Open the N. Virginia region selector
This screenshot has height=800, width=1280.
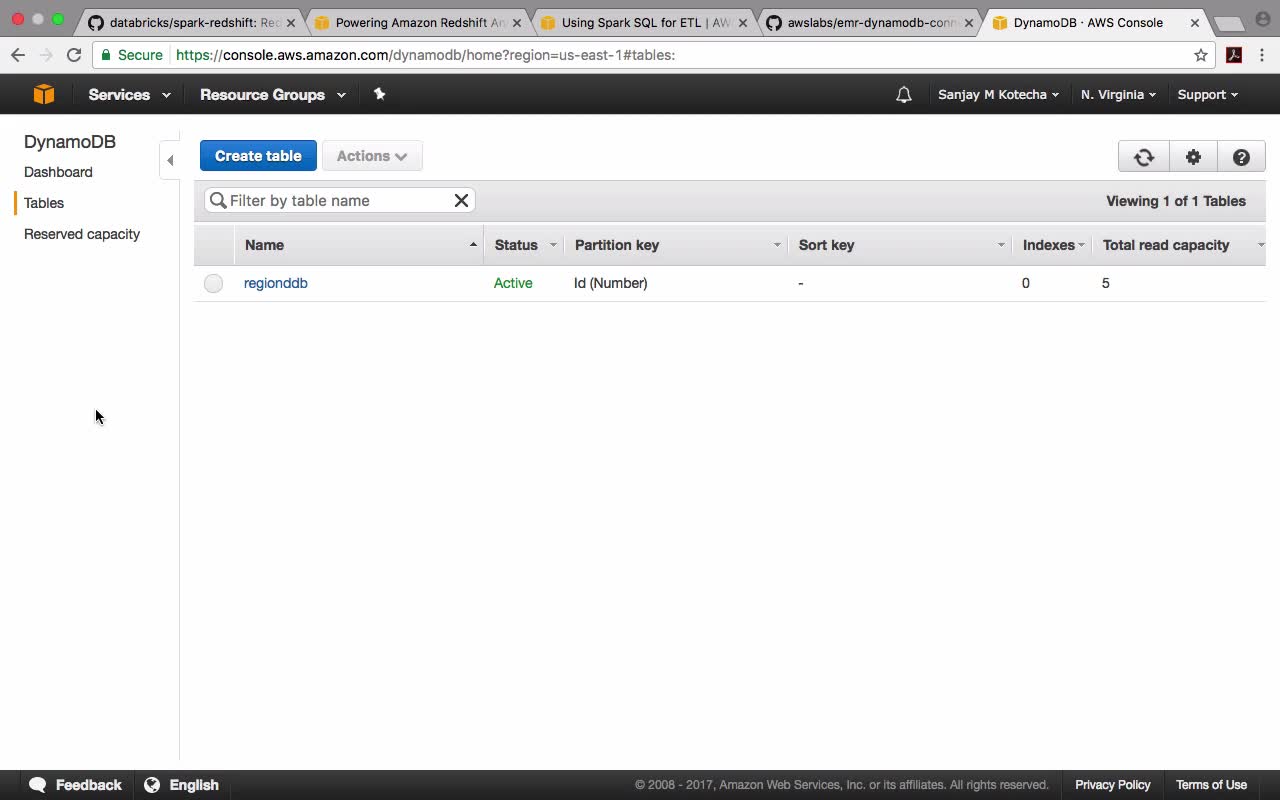pos(1118,94)
